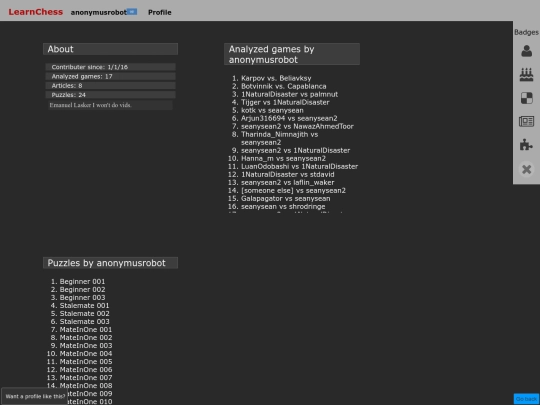Click the About section header
540x405 pixels.
pos(110,49)
